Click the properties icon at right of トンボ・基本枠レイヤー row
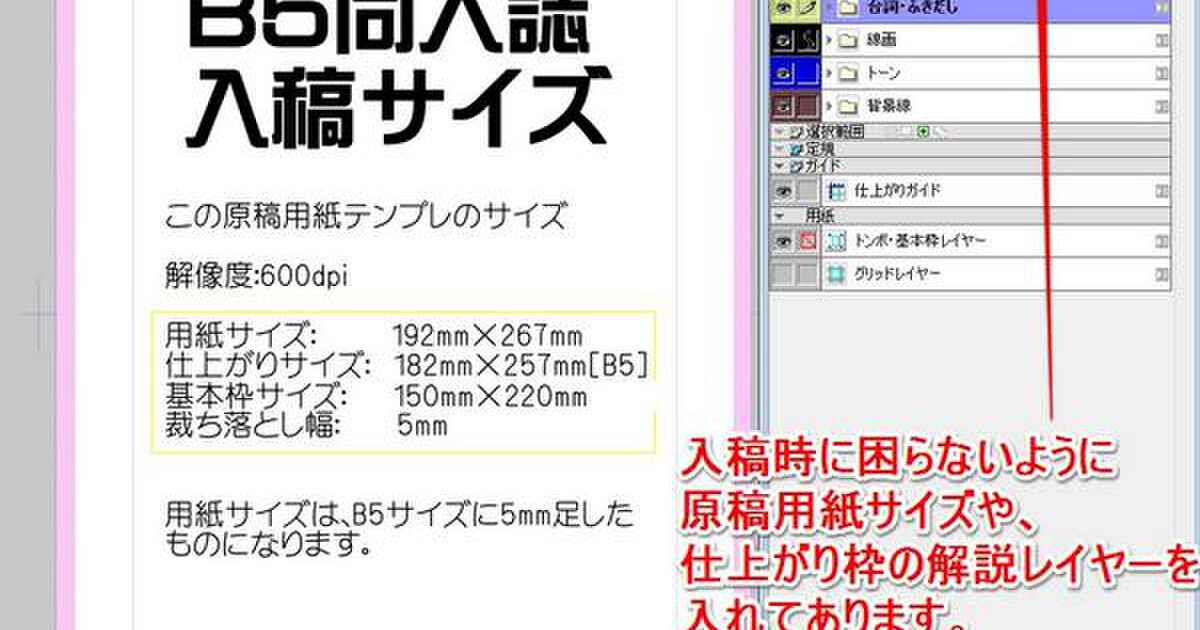Image resolution: width=1200 pixels, height=630 pixels. [x=1161, y=241]
